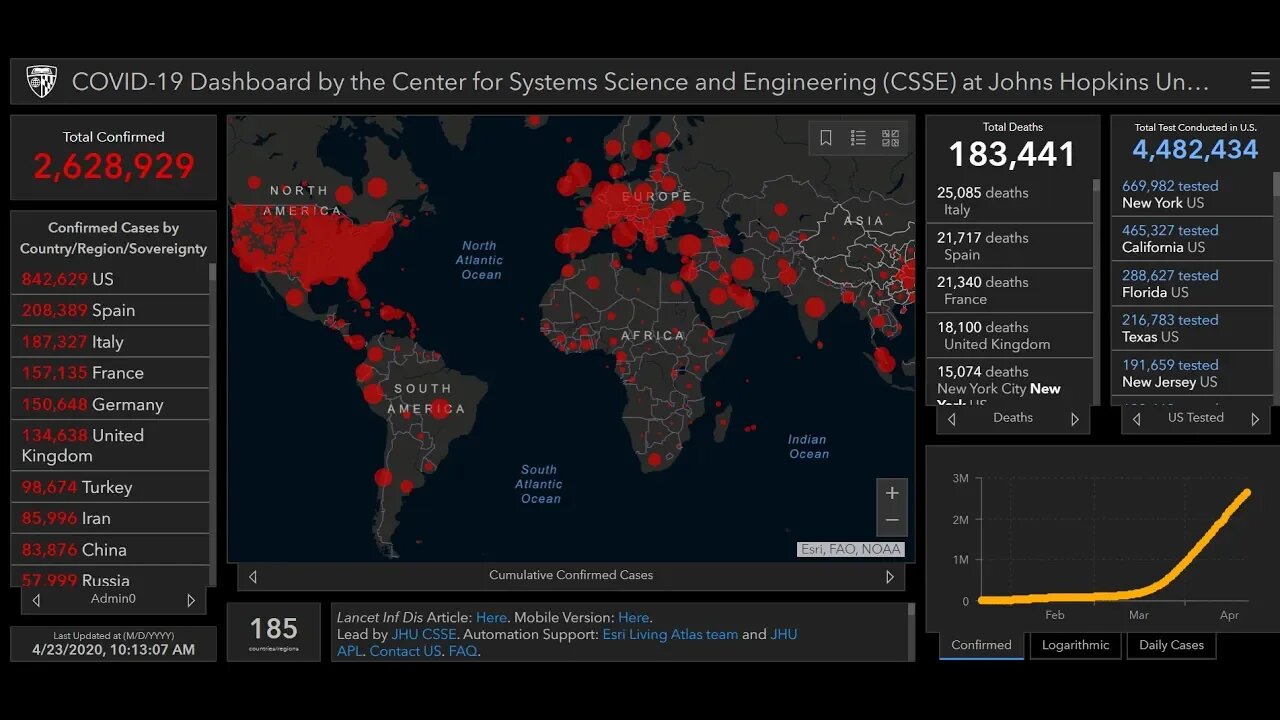Image resolution: width=1280 pixels, height=720 pixels.
Task: Select 288,627 tested Florida row
Action: 1192,284
